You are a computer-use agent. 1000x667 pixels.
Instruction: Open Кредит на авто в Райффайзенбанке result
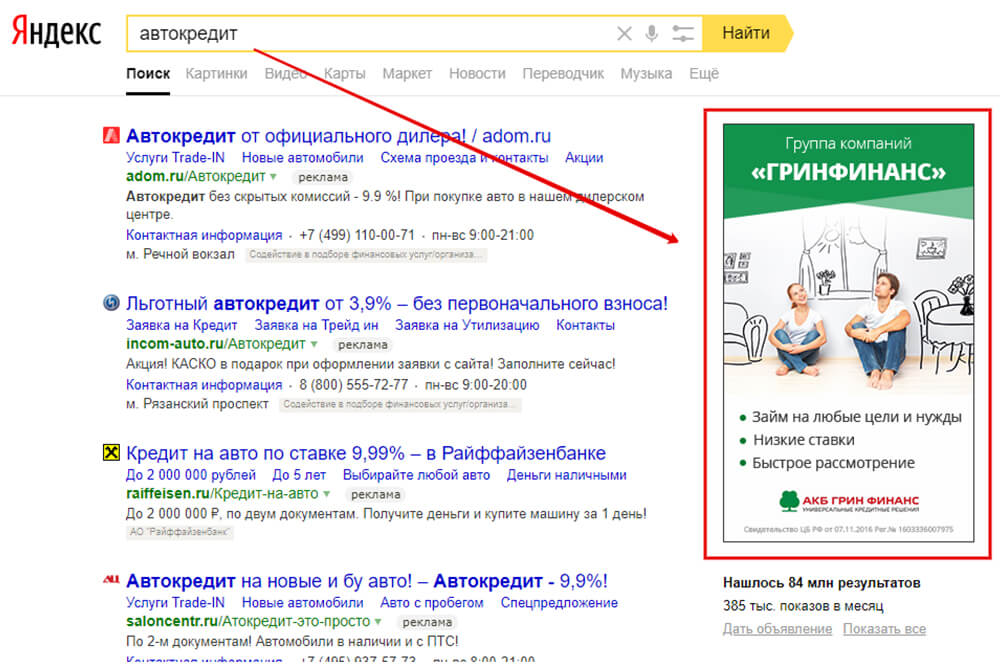(366, 453)
